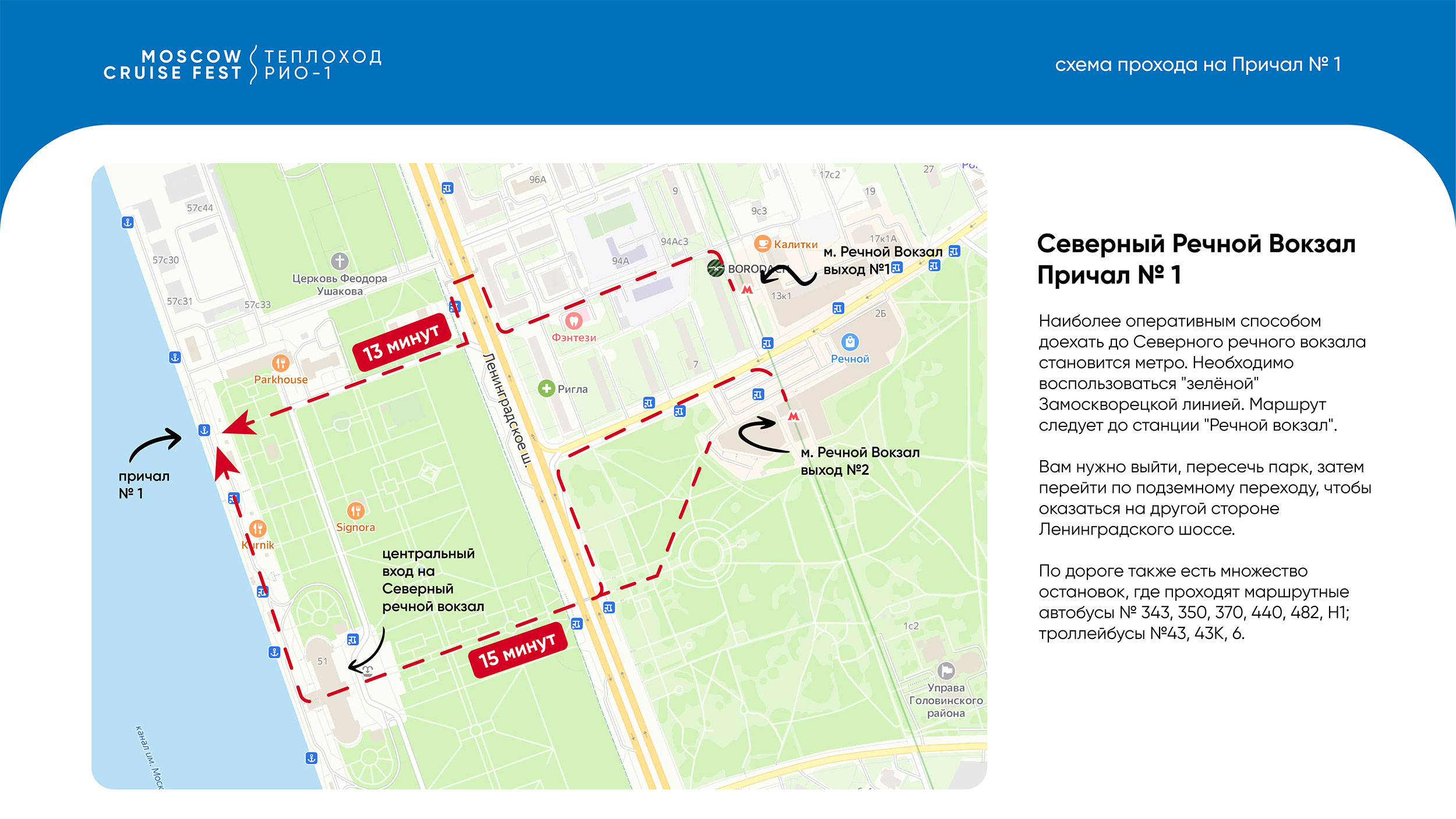Click the red metro M icon above выход №2
1456x819 pixels.
tap(793, 416)
